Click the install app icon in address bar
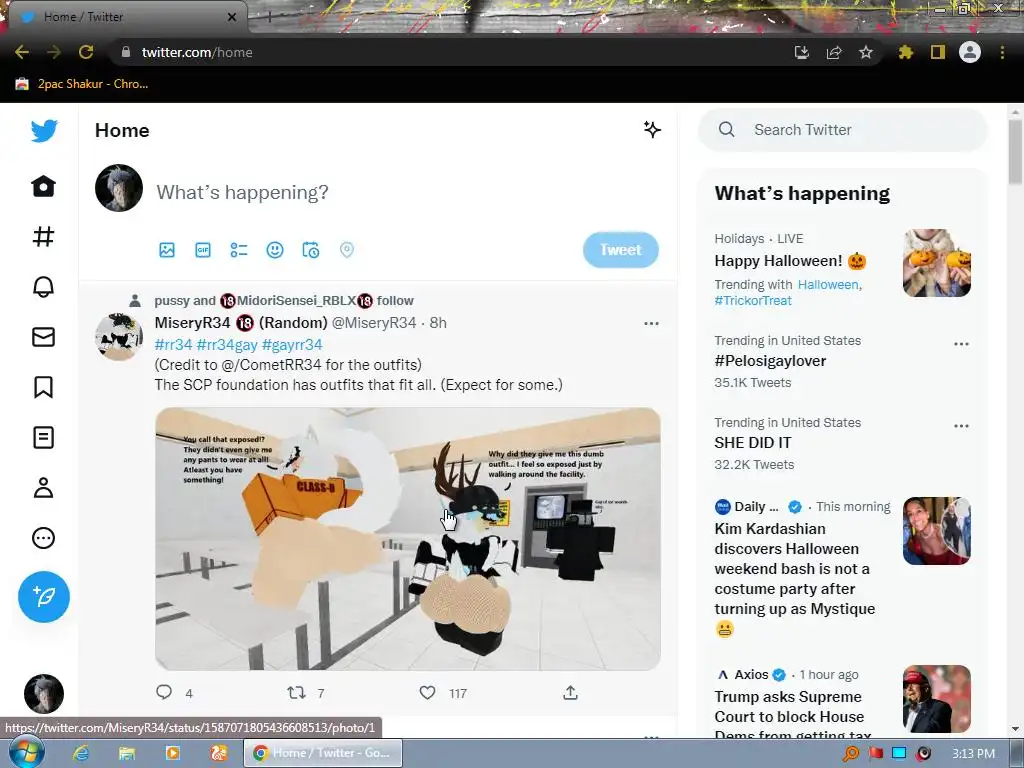Screen dimensions: 1024x768 (x=802, y=52)
